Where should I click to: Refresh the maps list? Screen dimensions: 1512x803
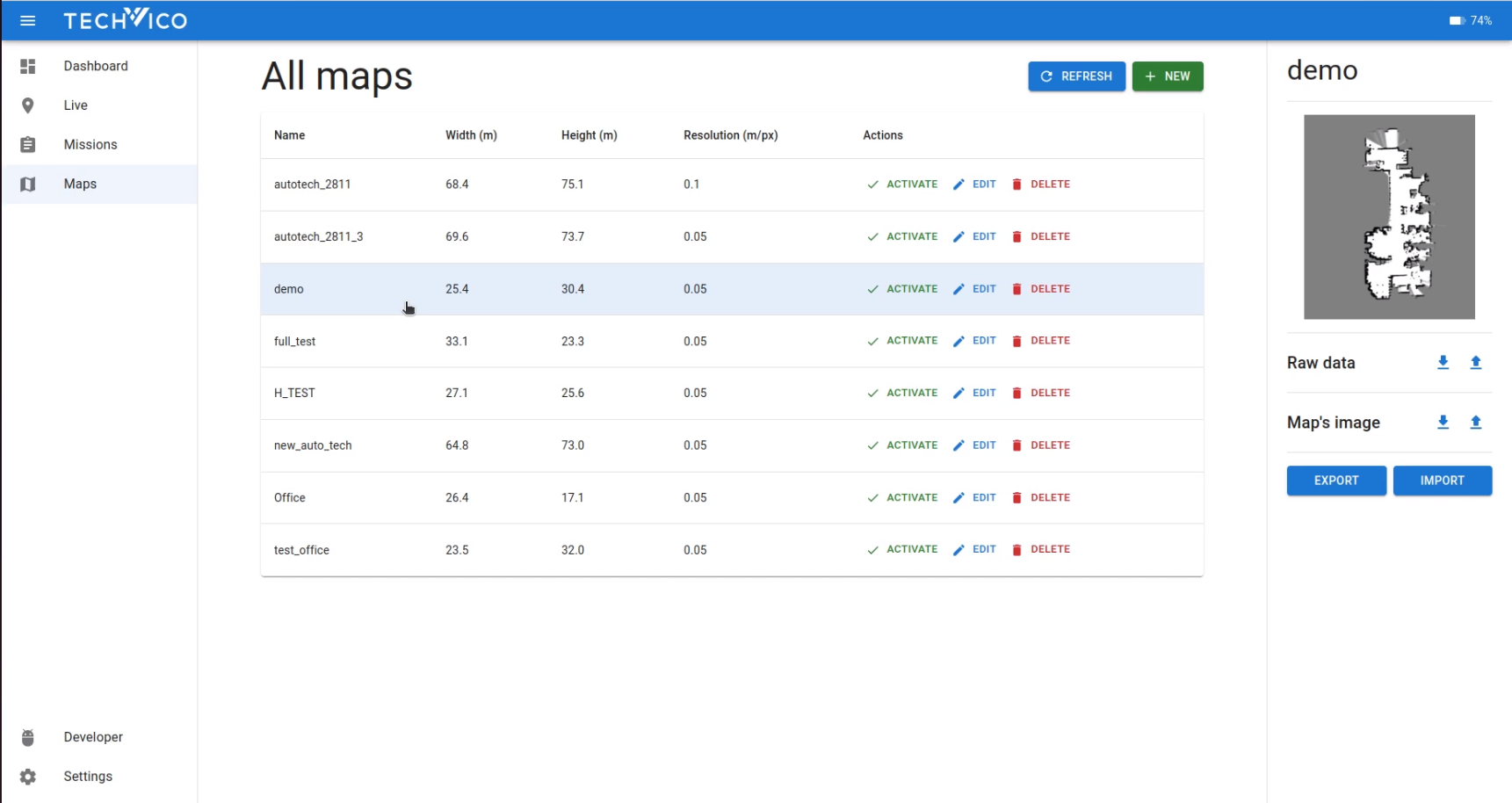(x=1076, y=76)
